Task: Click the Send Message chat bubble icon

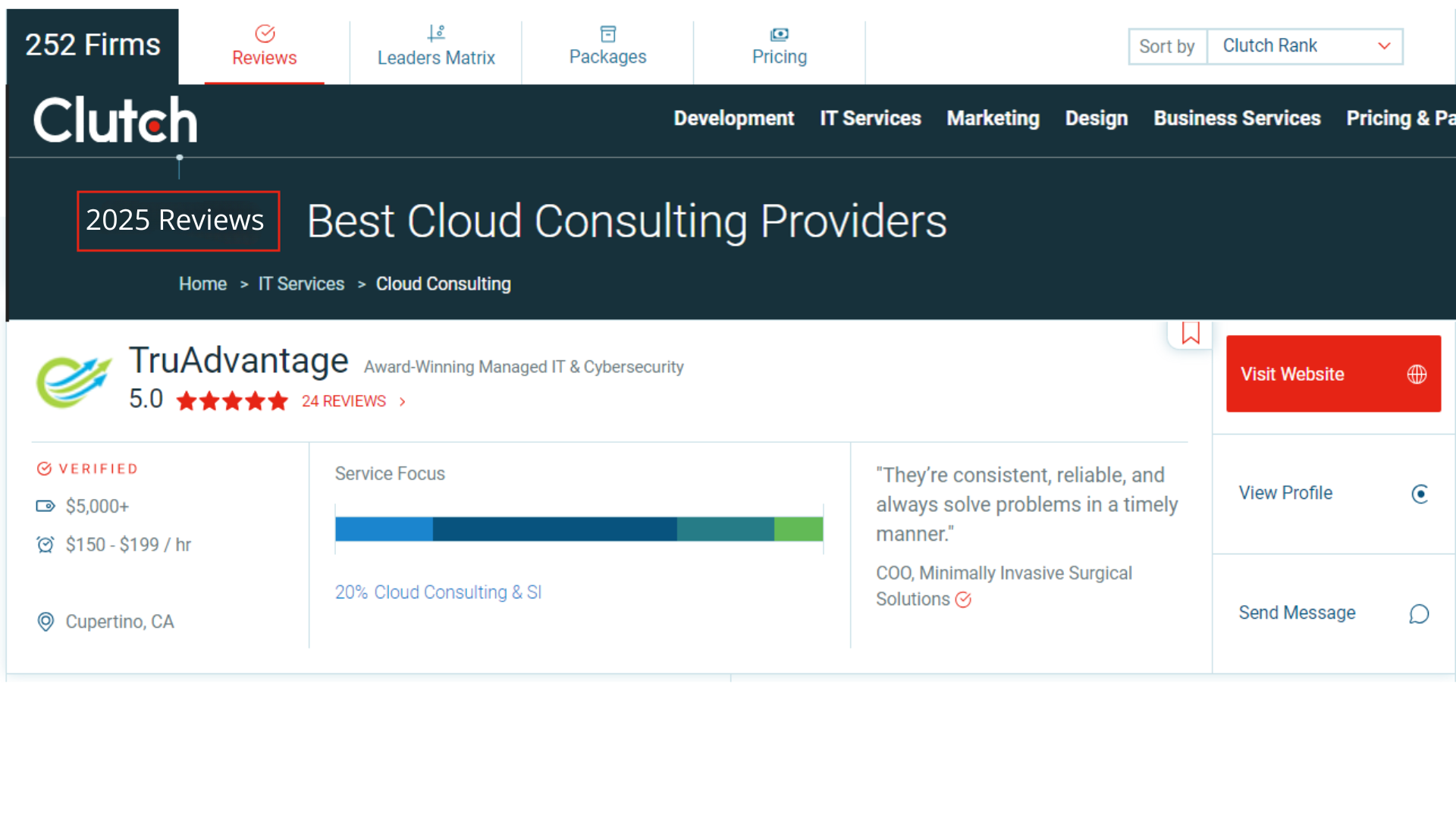Action: [x=1419, y=614]
